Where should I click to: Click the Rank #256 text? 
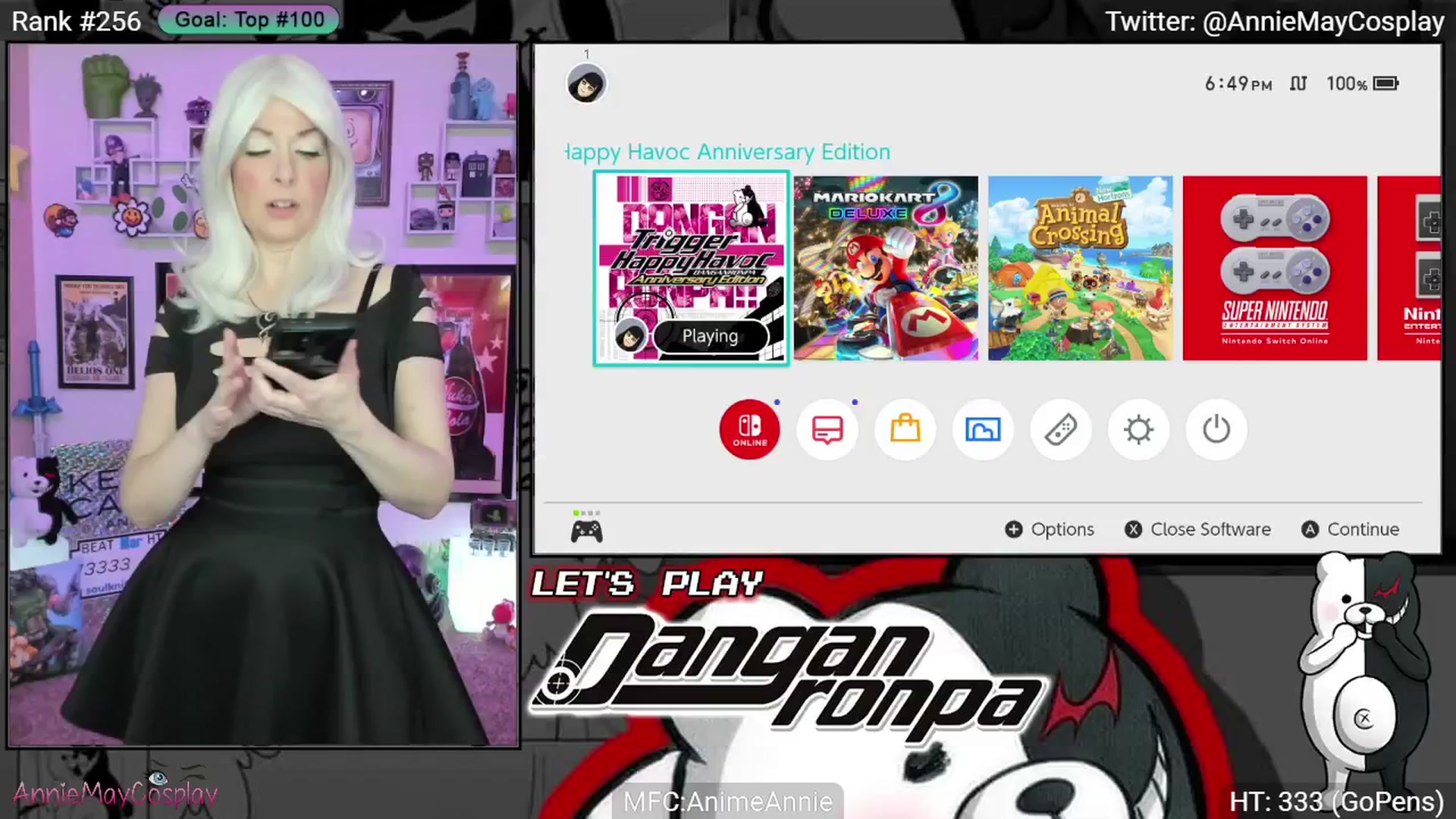coord(76,21)
